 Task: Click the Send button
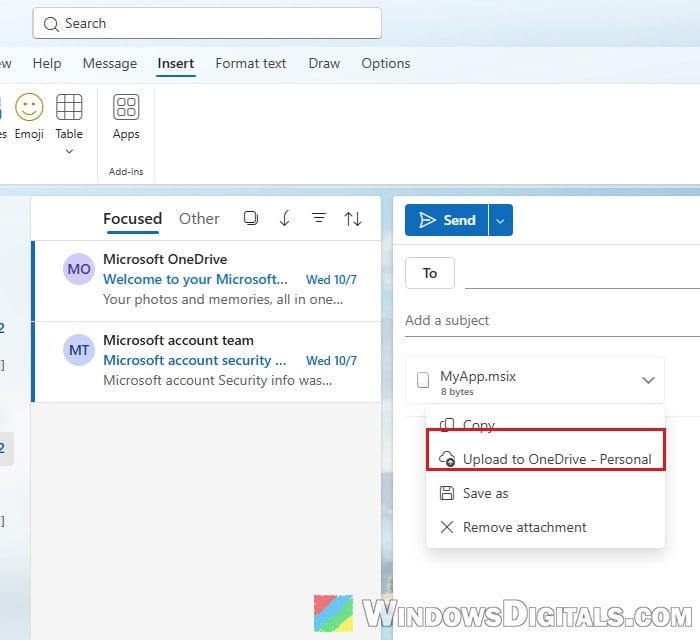446,220
